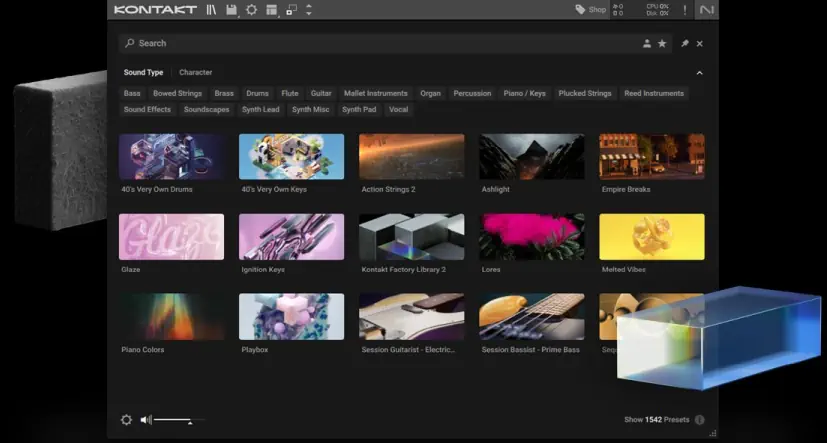The width and height of the screenshot is (827, 443).
Task: Open the Shop tag button
Action: tap(590, 9)
